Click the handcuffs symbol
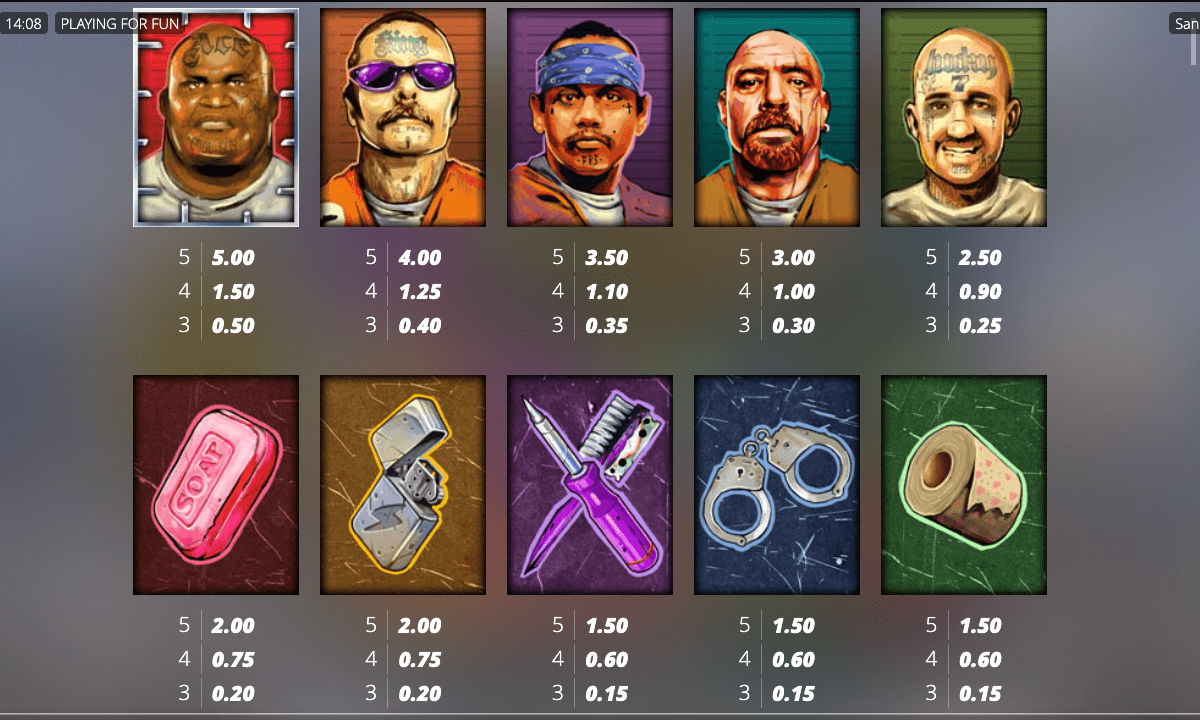 [x=777, y=485]
